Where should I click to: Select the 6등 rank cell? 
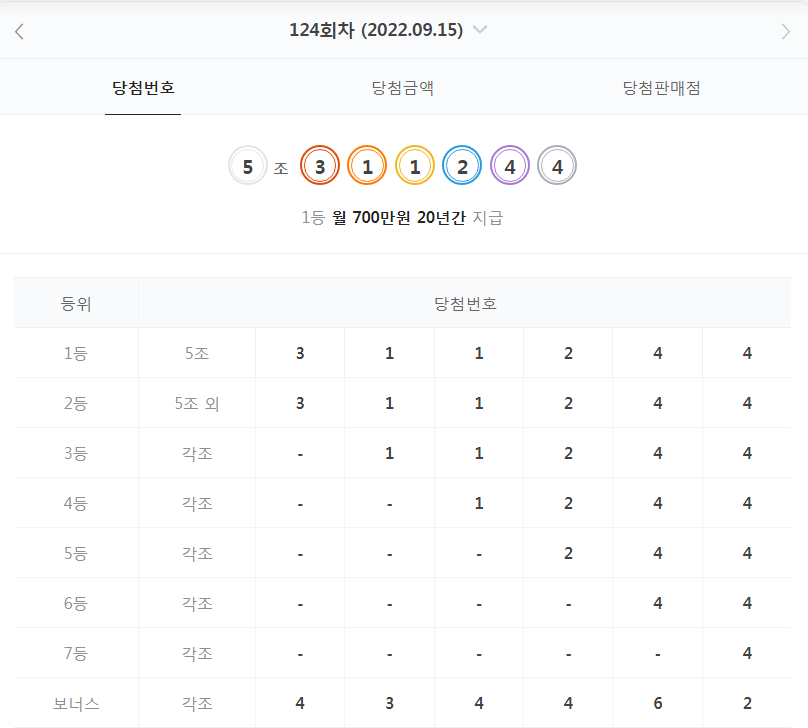pyautogui.click(x=76, y=603)
